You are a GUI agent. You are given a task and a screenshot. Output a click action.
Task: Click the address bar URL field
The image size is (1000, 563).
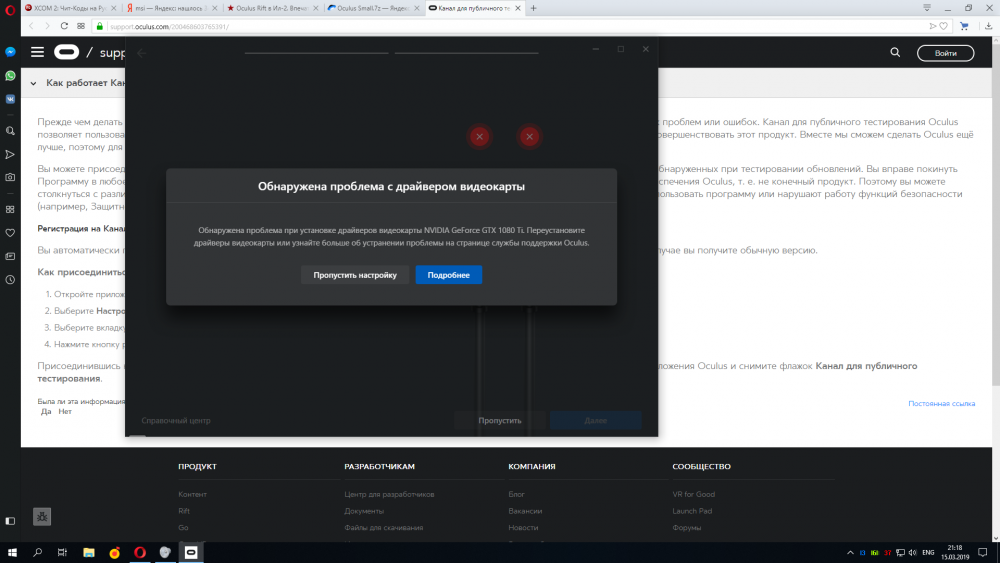coord(510,26)
